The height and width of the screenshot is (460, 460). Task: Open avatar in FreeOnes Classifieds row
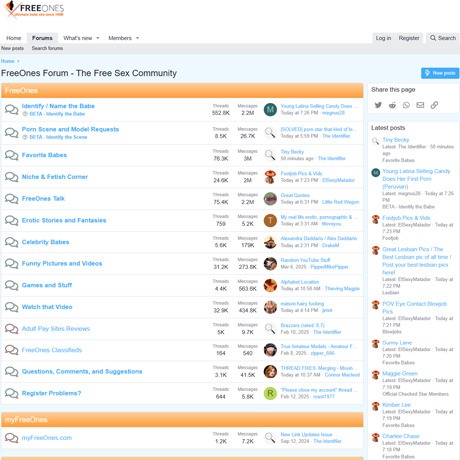click(x=270, y=350)
